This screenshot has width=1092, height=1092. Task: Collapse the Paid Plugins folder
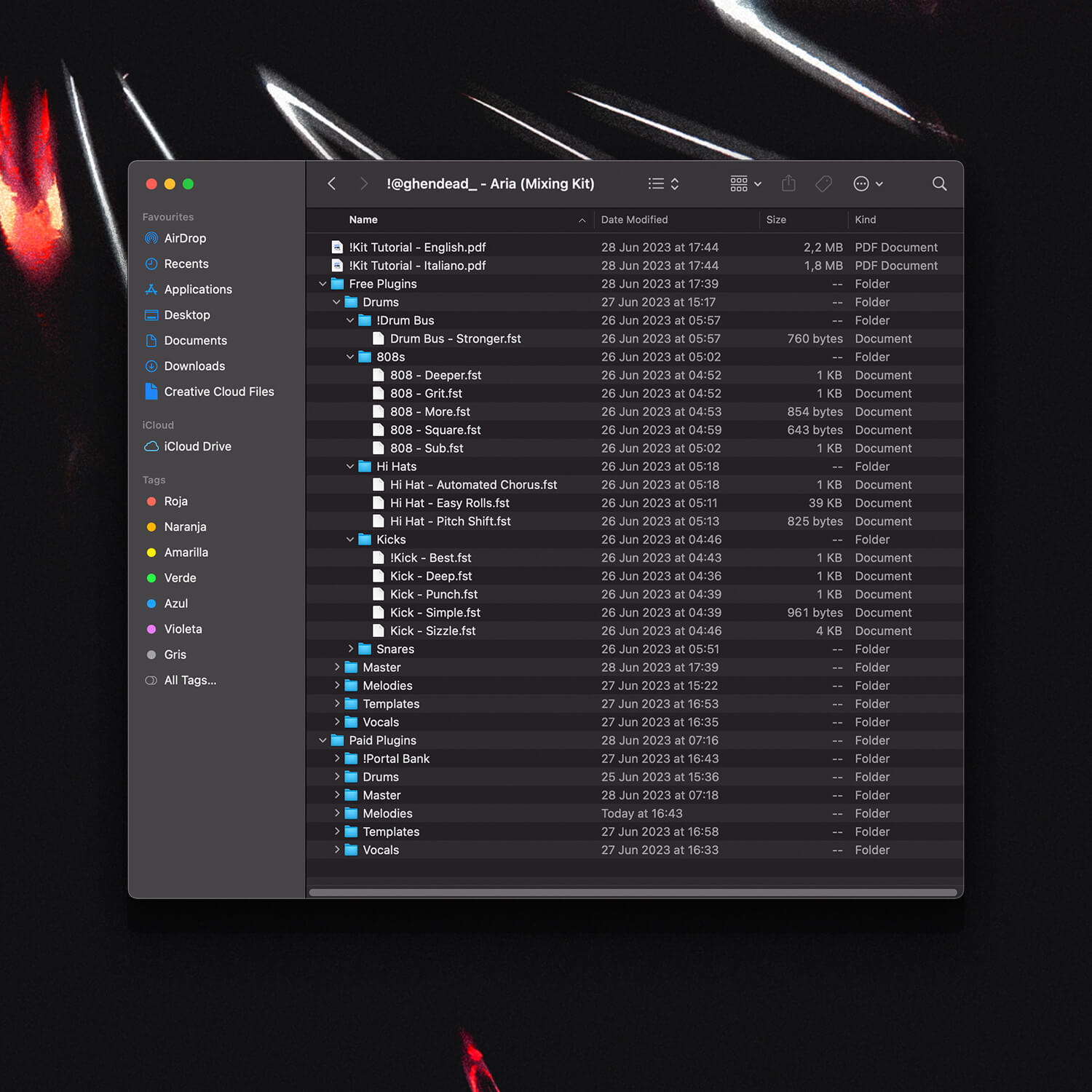point(323,740)
